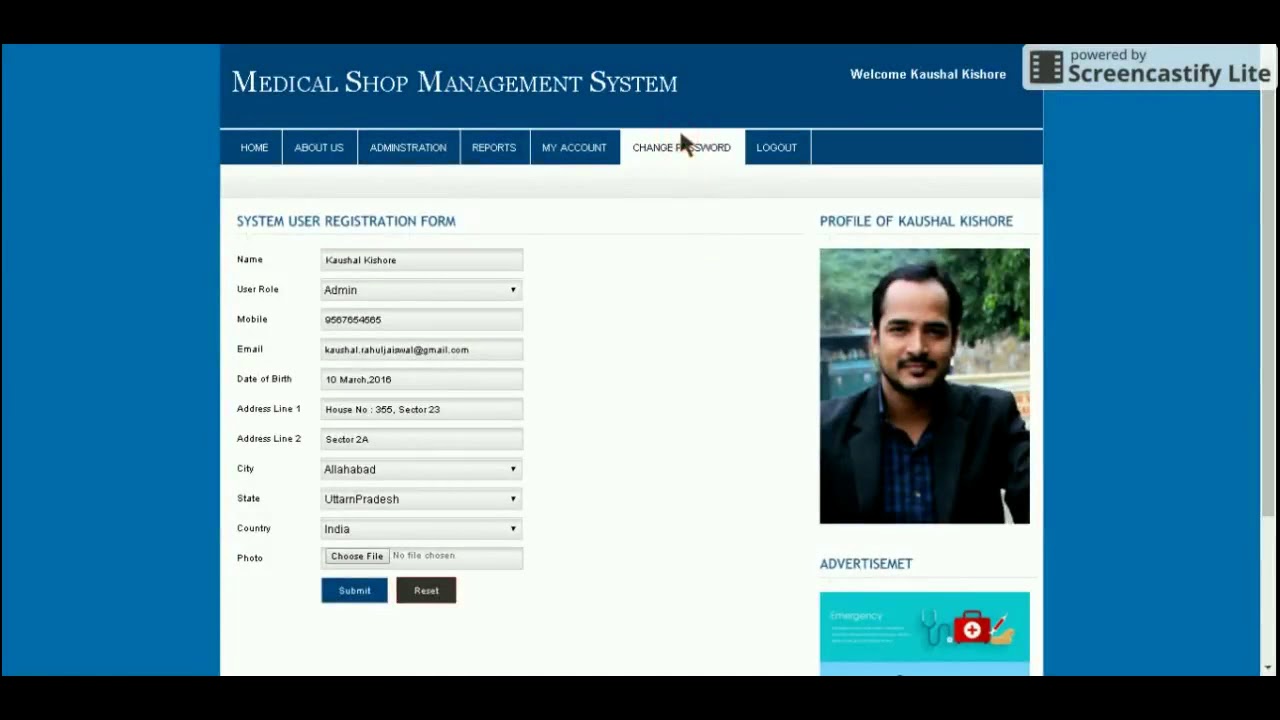The height and width of the screenshot is (720, 1280).
Task: Click LOGOUT in the navigation bar
Action: [777, 147]
